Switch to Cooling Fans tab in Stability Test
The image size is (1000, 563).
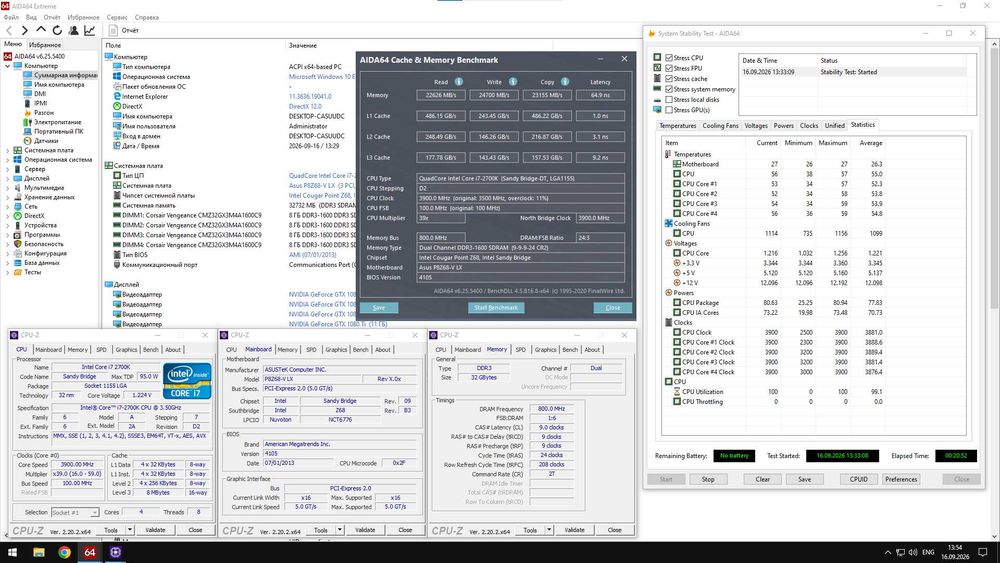tap(720, 126)
